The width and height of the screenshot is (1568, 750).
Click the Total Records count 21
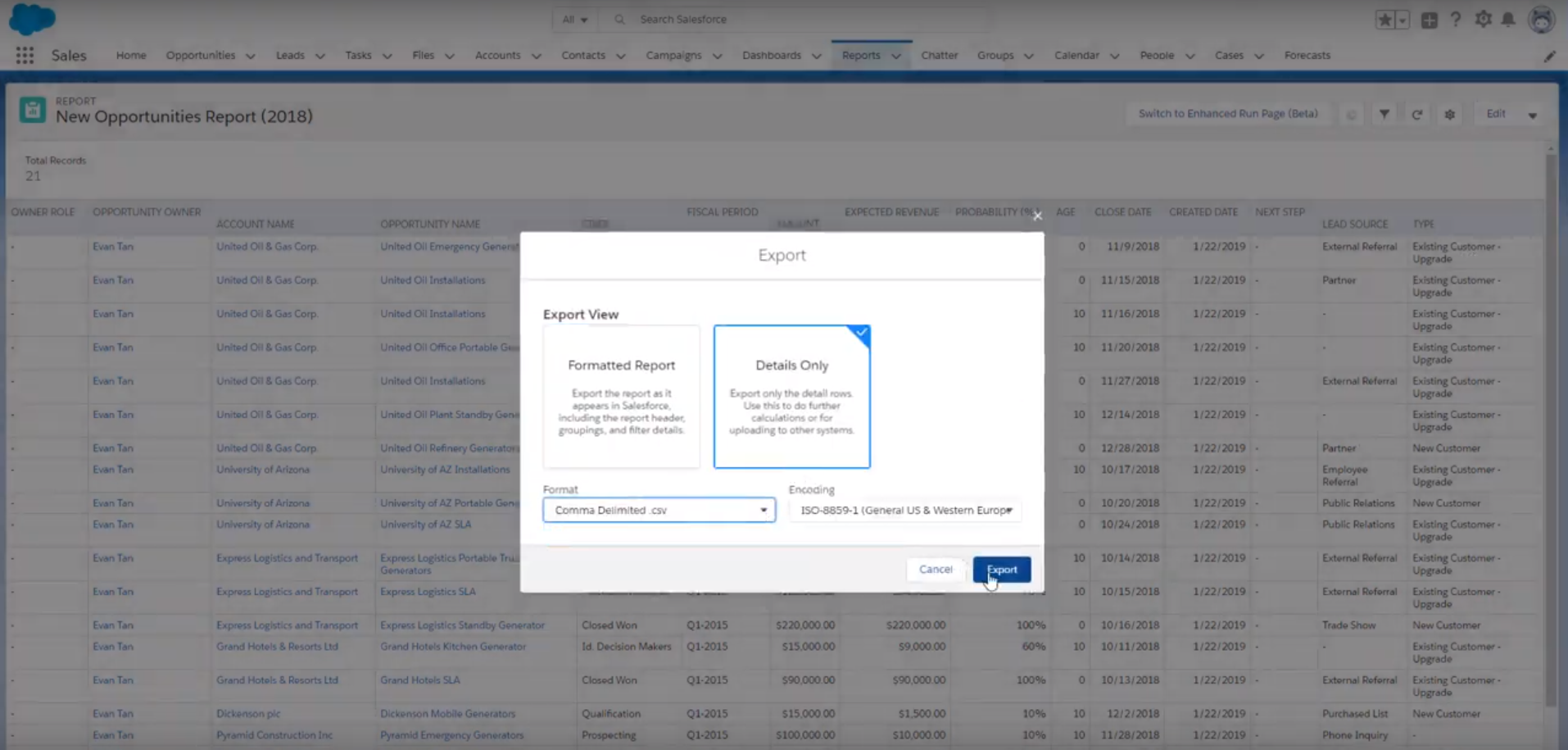(33, 175)
